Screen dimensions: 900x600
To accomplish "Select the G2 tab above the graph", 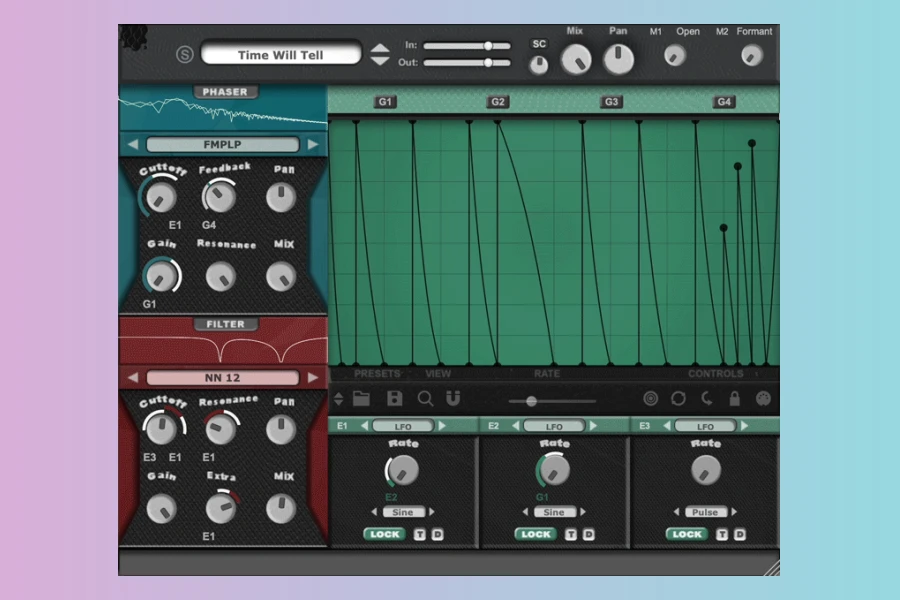I will click(498, 102).
